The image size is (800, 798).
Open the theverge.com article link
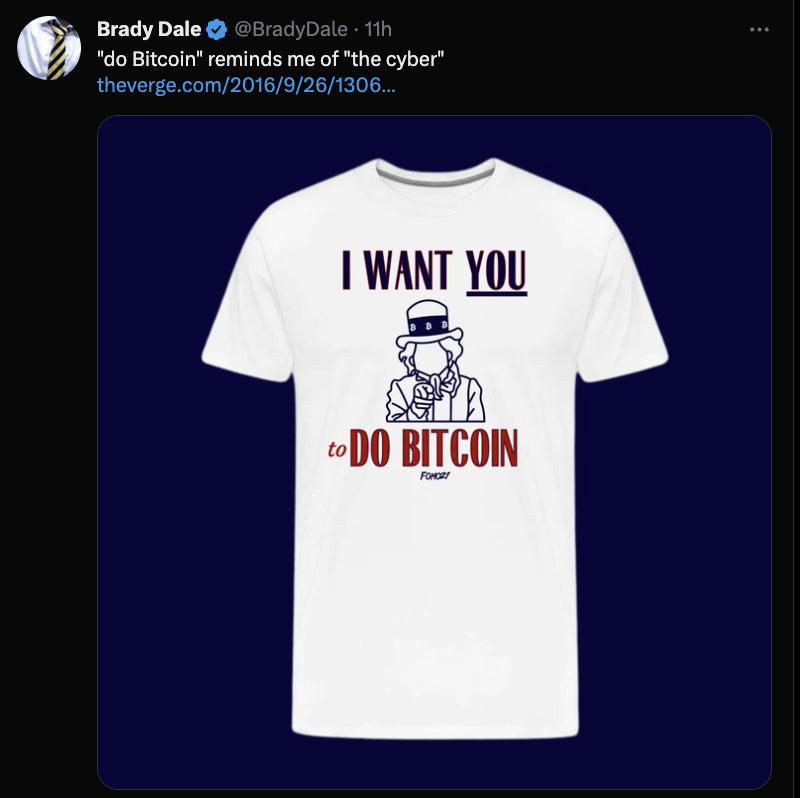[x=245, y=85]
